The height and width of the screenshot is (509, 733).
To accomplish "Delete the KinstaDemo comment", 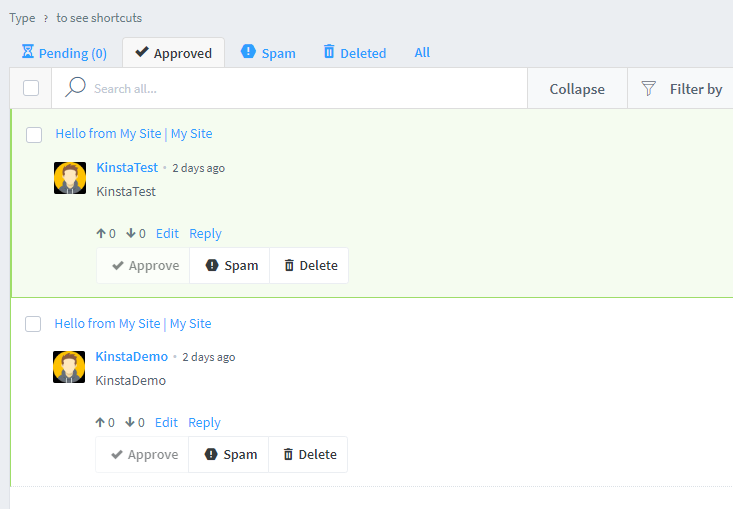I will click(309, 455).
